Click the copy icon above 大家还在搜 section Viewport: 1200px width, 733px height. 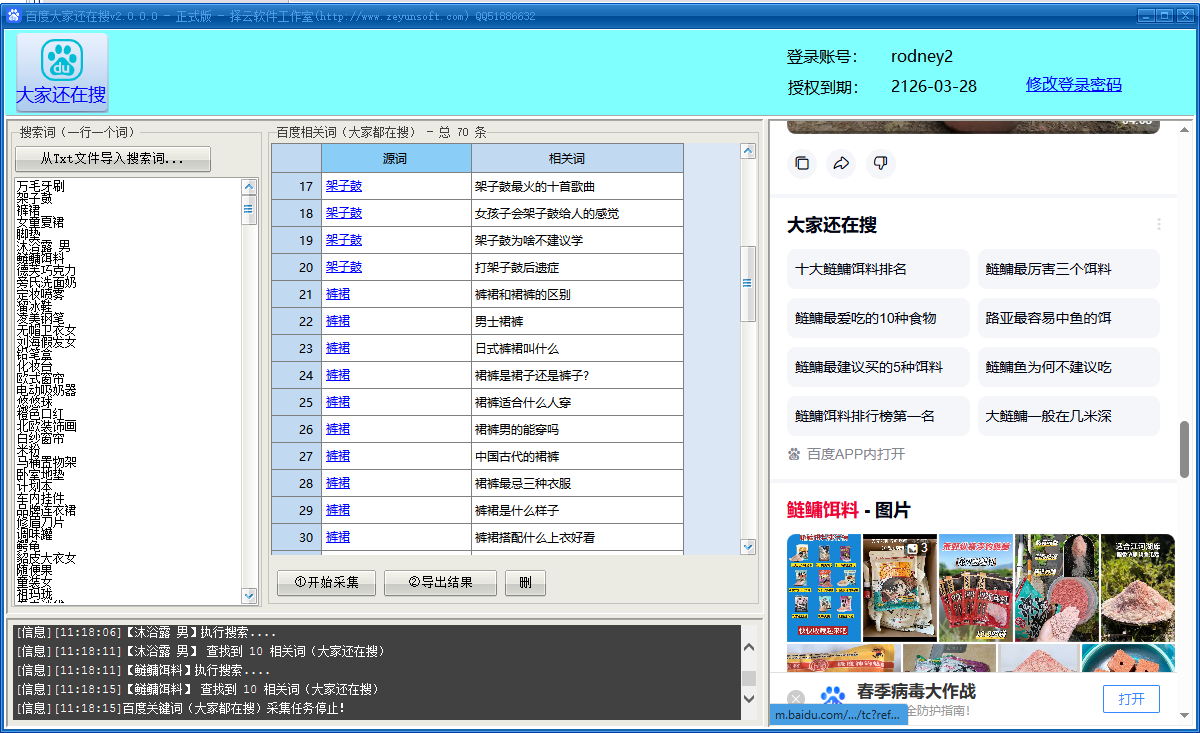[x=802, y=163]
